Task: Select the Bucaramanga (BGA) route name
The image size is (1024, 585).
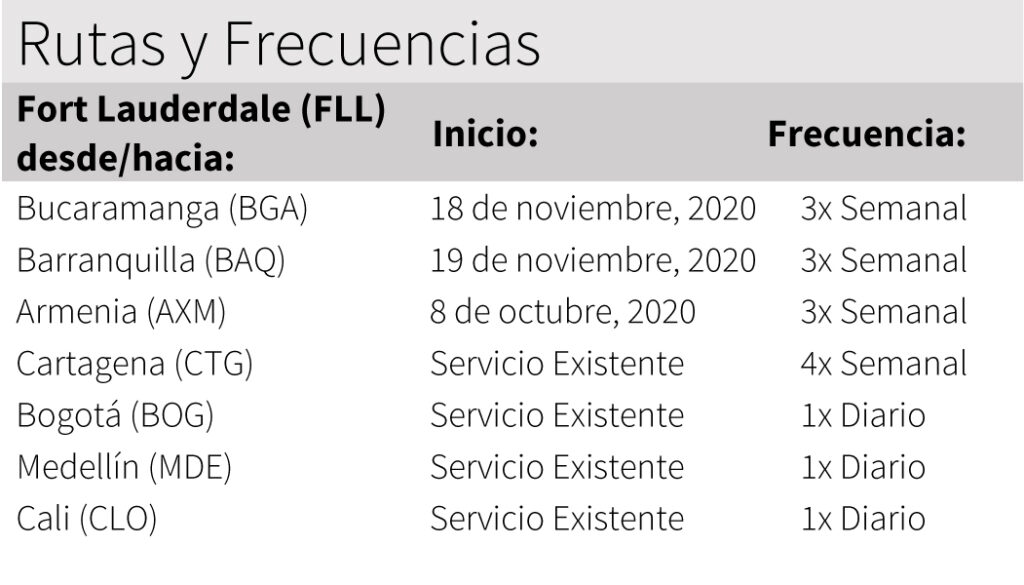Action: point(162,209)
